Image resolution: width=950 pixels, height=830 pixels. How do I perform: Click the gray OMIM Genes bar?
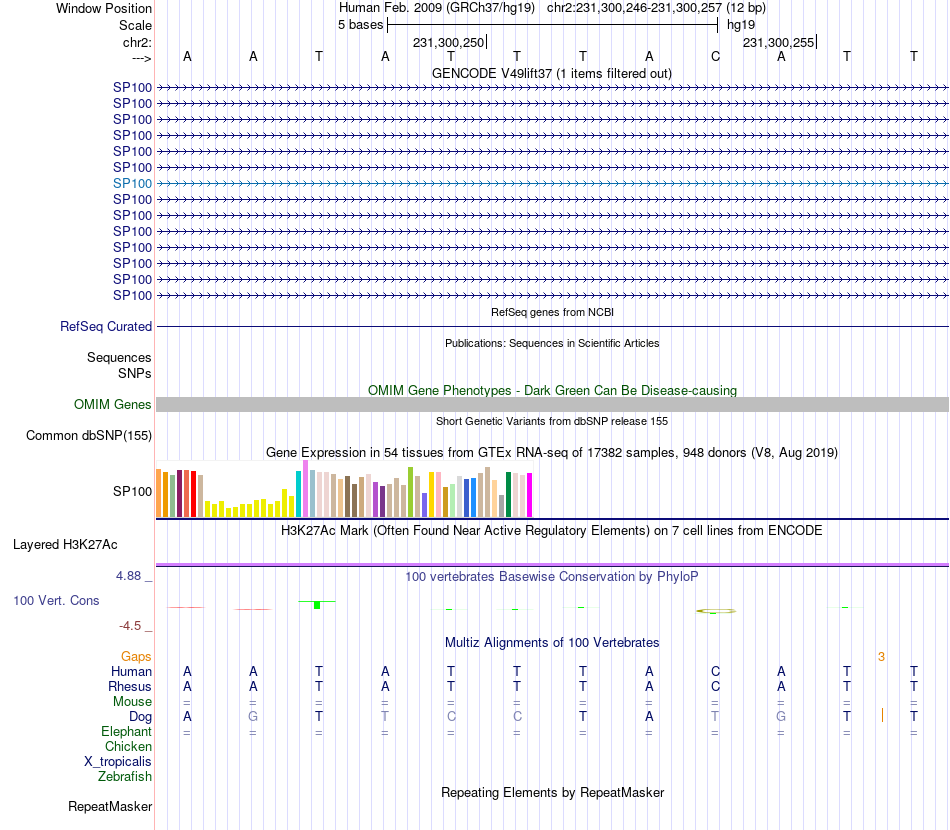tap(552, 405)
